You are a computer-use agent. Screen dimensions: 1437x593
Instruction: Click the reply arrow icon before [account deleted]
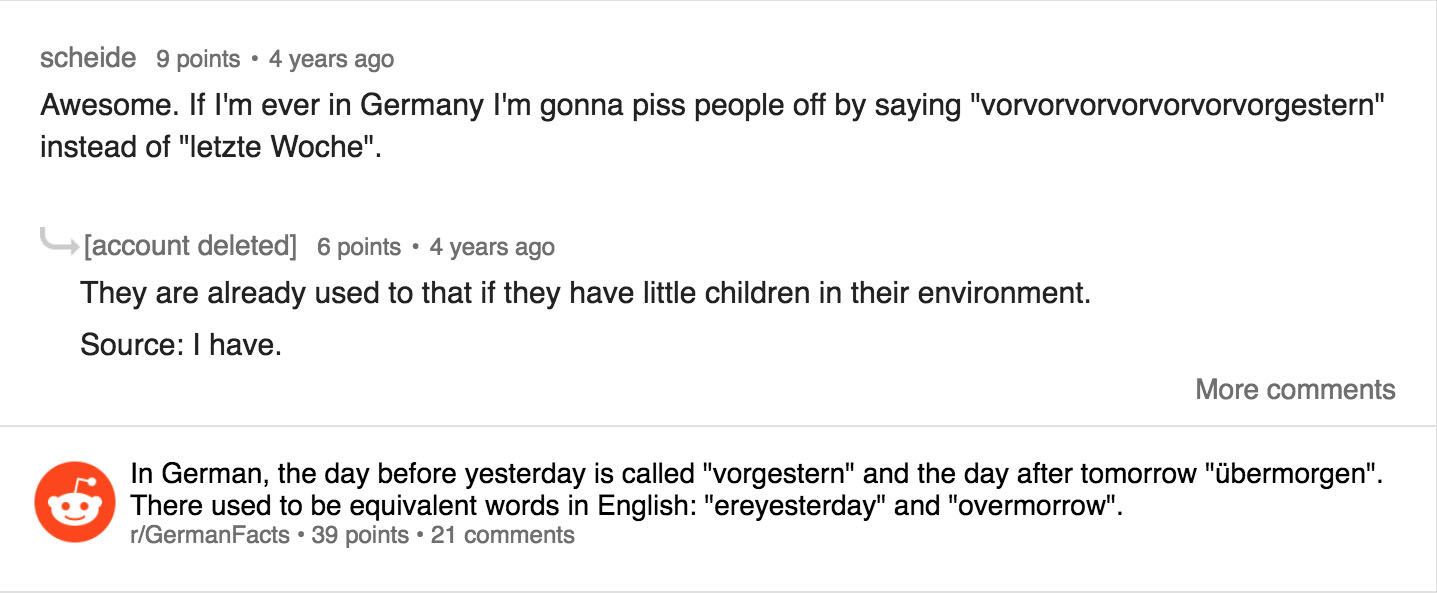[58, 240]
